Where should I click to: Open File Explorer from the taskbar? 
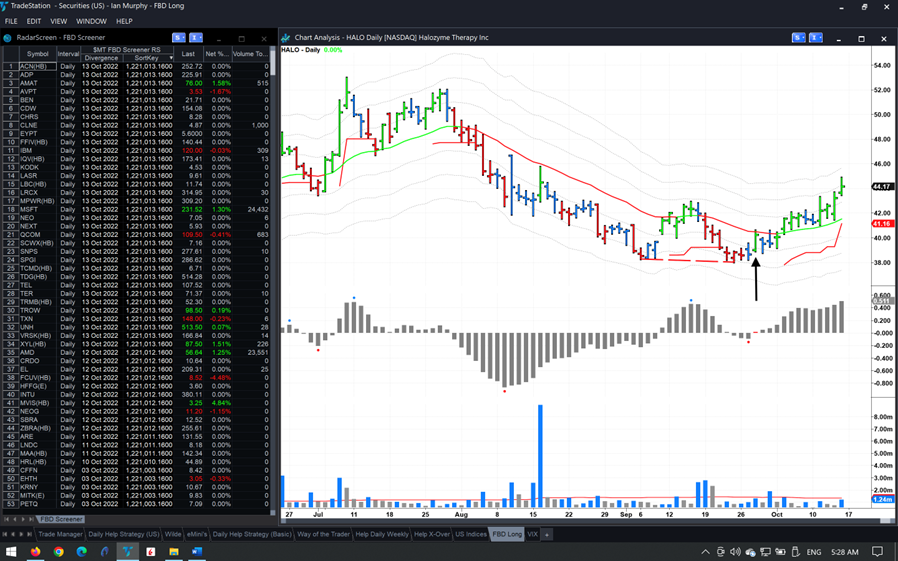coord(174,552)
